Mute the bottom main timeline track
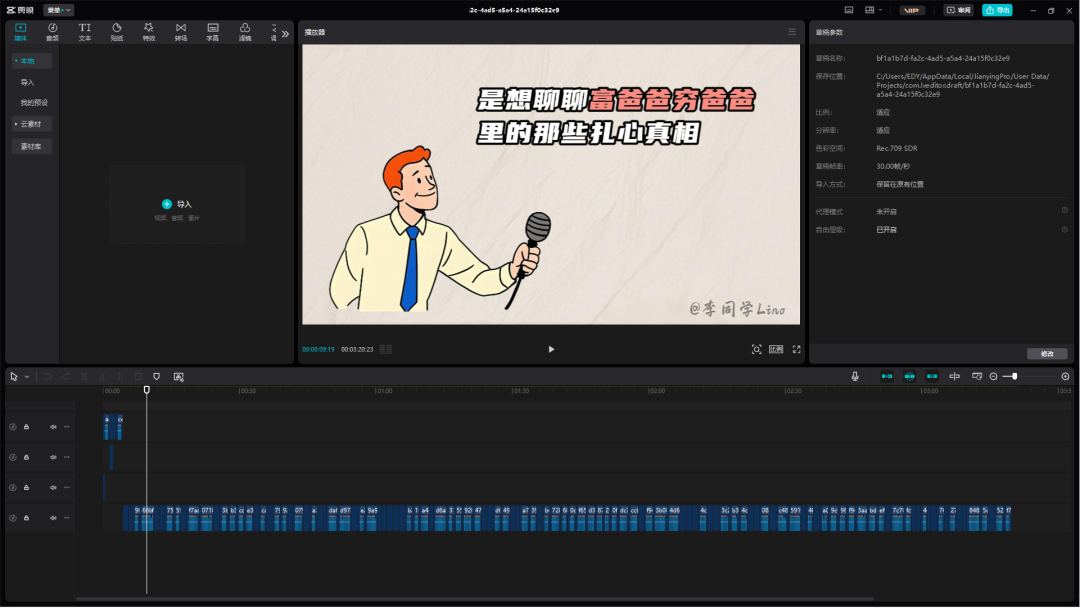Image resolution: width=1080 pixels, height=608 pixels. point(53,518)
